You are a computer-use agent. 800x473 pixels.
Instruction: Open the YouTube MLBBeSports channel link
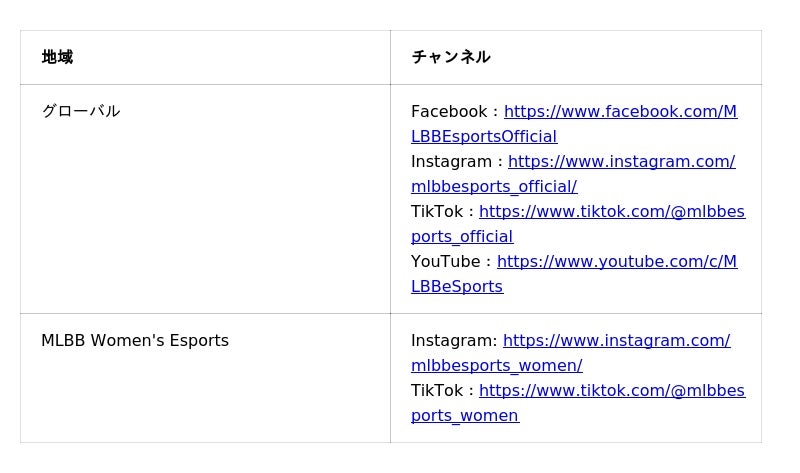point(616,262)
